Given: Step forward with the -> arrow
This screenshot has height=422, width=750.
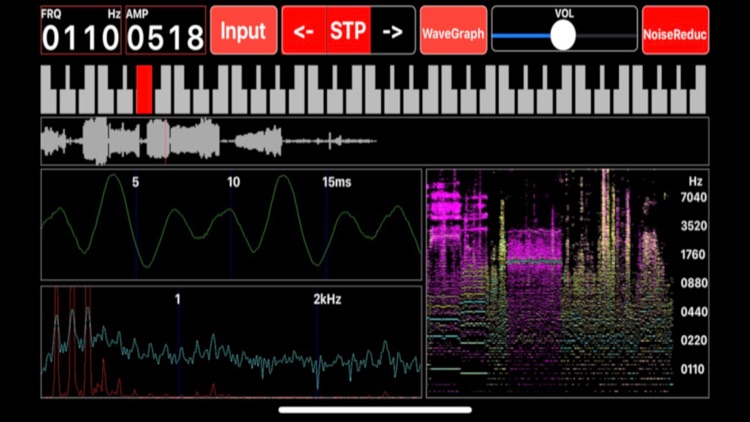Looking at the screenshot, I should point(393,30).
